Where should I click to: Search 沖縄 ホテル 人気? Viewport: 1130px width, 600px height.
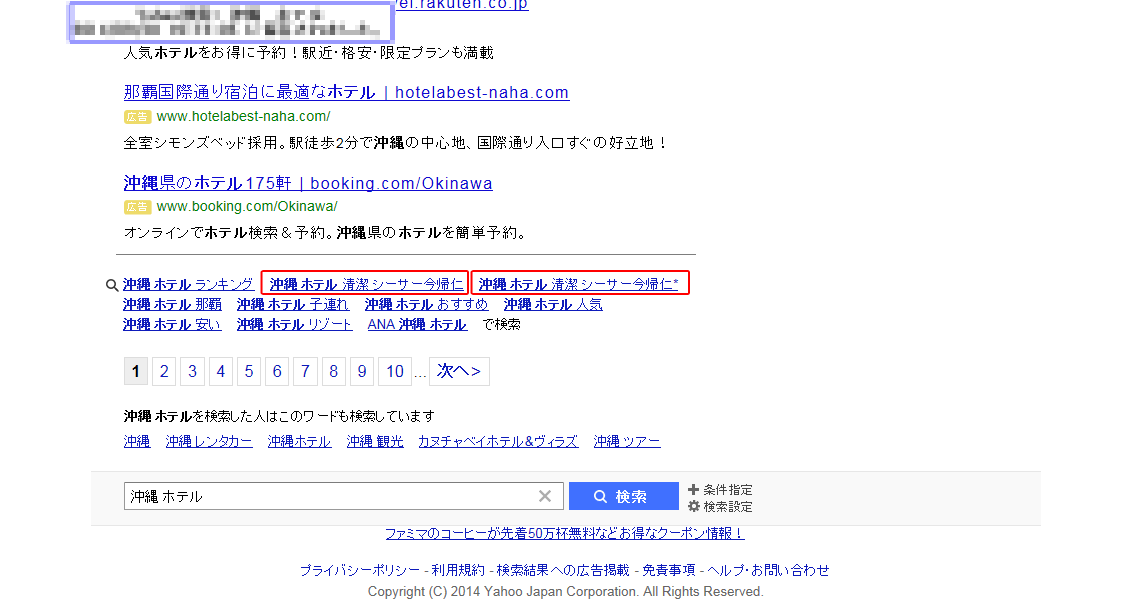pyautogui.click(x=553, y=305)
